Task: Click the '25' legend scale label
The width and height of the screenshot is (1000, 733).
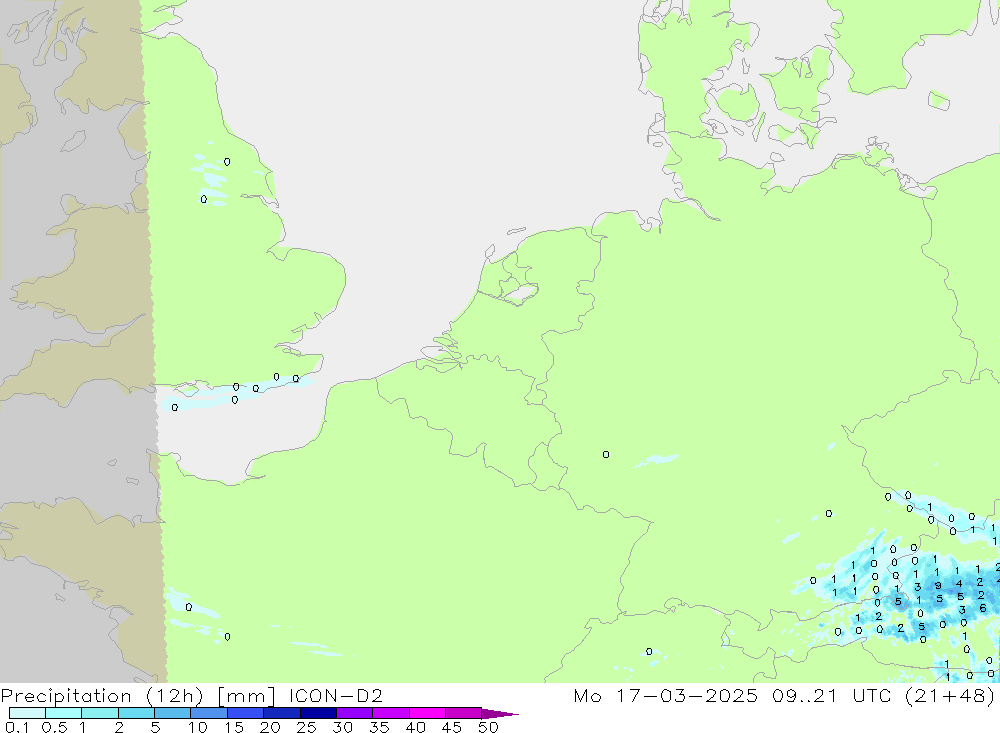Action: click(x=306, y=727)
